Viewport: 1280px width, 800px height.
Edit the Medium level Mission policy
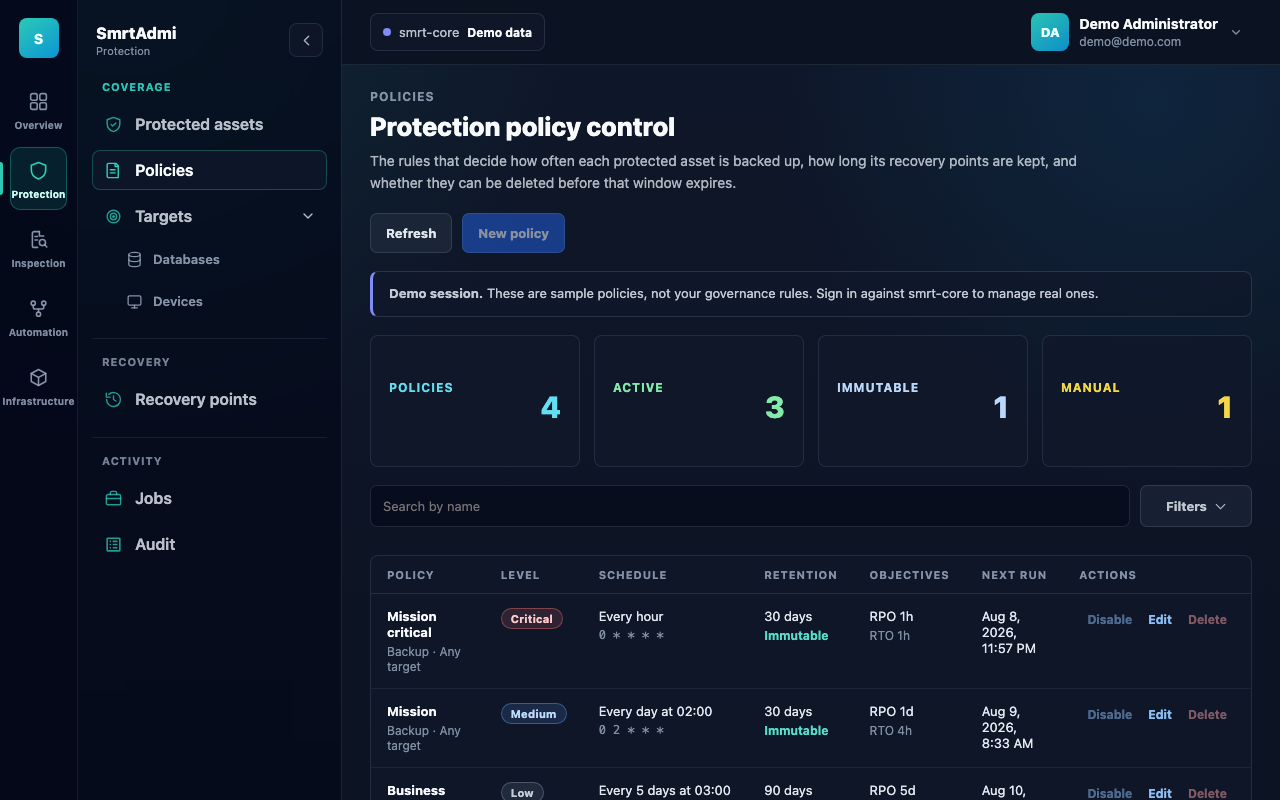[x=1160, y=715]
